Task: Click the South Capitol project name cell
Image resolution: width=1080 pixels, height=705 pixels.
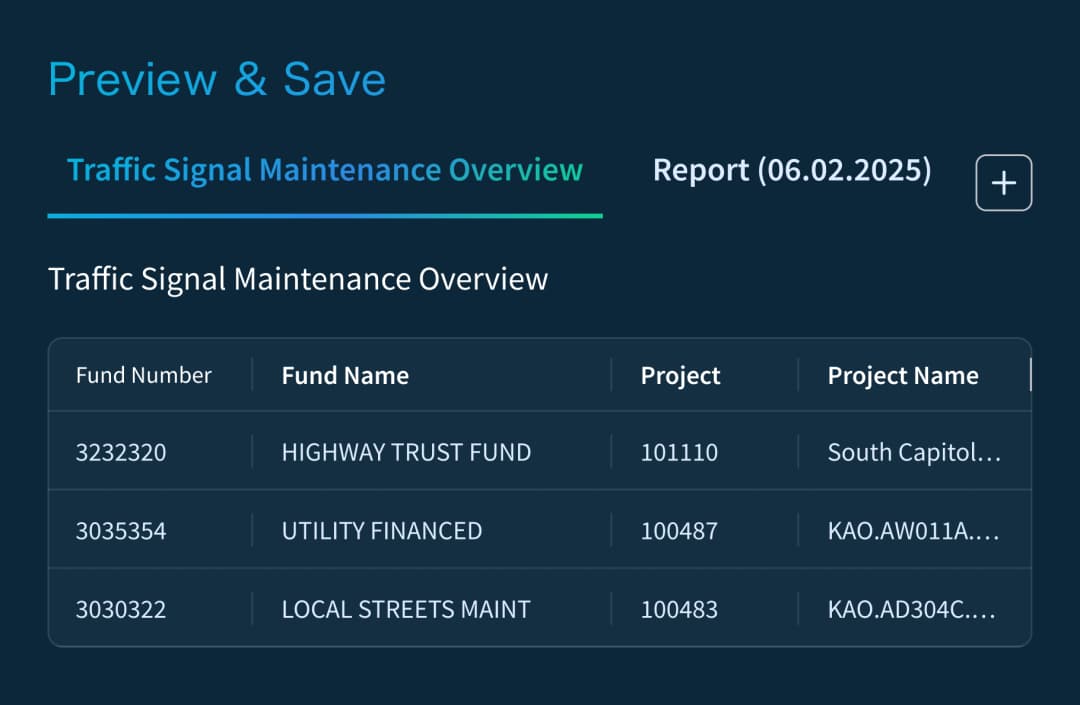Action: click(913, 452)
